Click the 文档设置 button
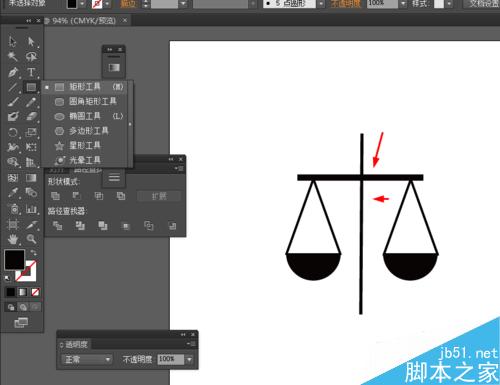500x385 pixels. tap(482, 4)
